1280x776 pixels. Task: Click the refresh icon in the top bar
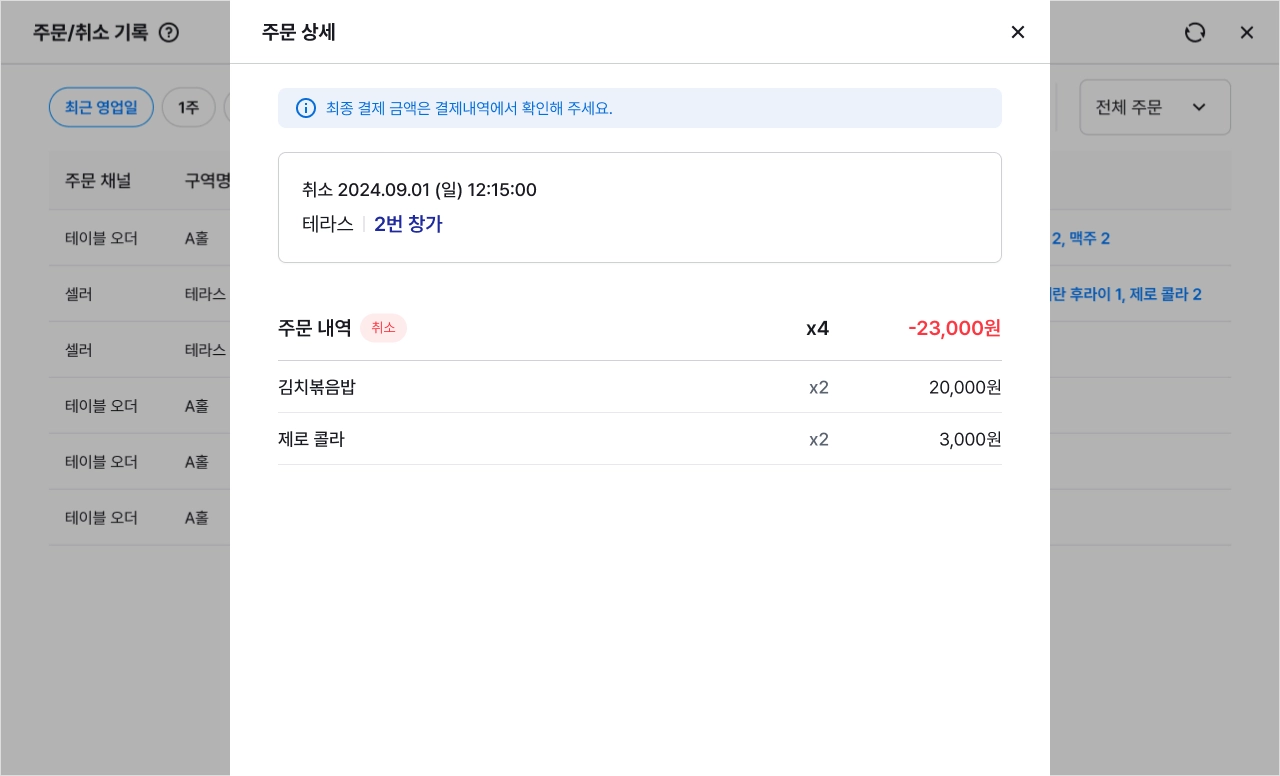coord(1195,32)
